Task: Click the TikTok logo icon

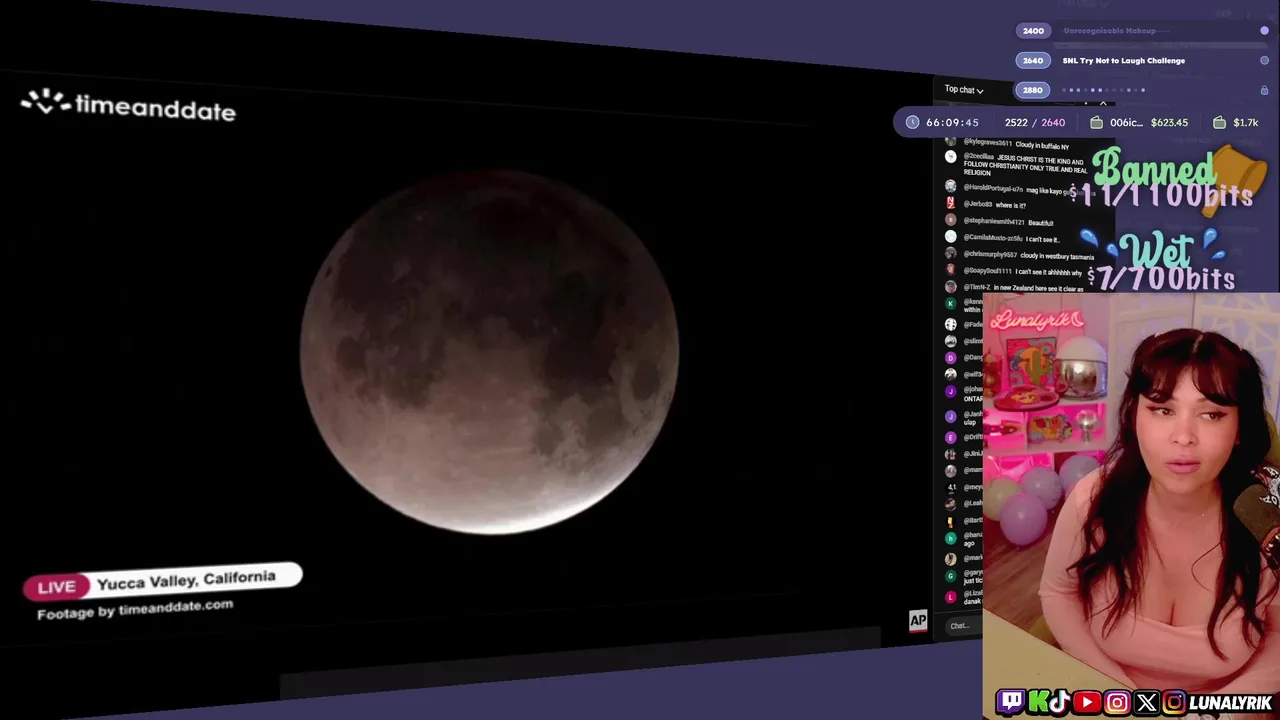Action: (1060, 702)
